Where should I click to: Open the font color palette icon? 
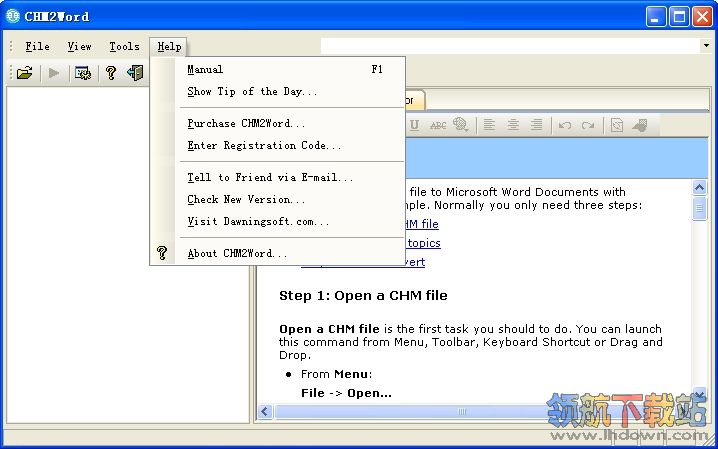pos(460,124)
